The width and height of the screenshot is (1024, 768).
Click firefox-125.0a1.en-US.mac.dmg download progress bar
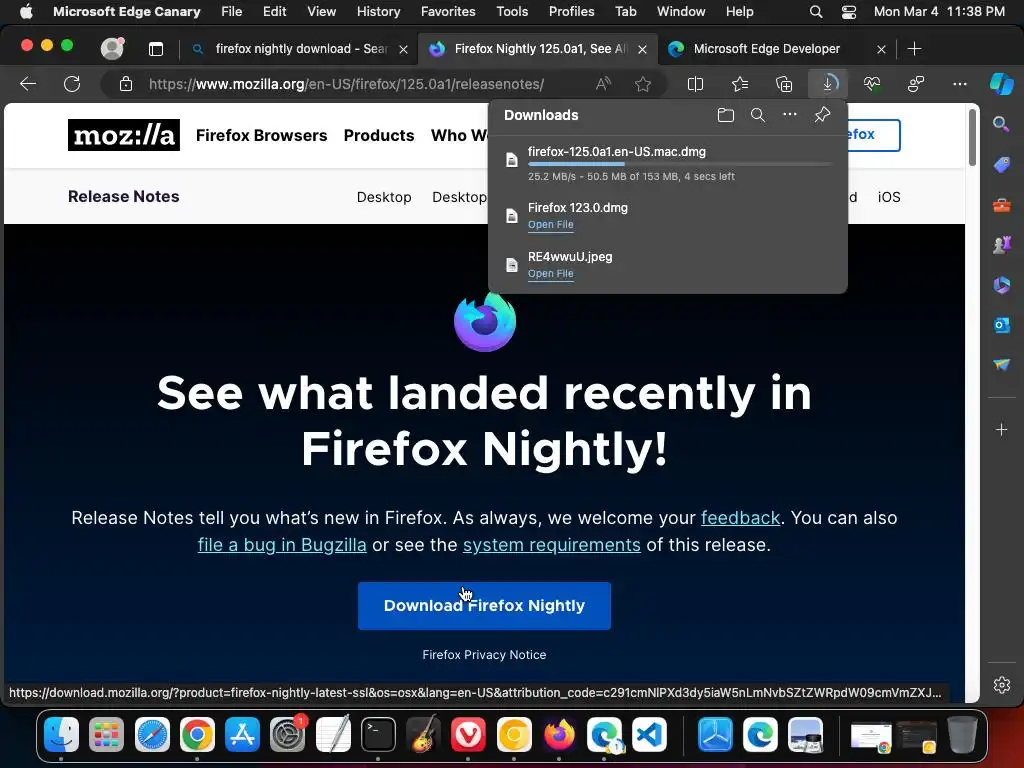[x=680, y=164]
